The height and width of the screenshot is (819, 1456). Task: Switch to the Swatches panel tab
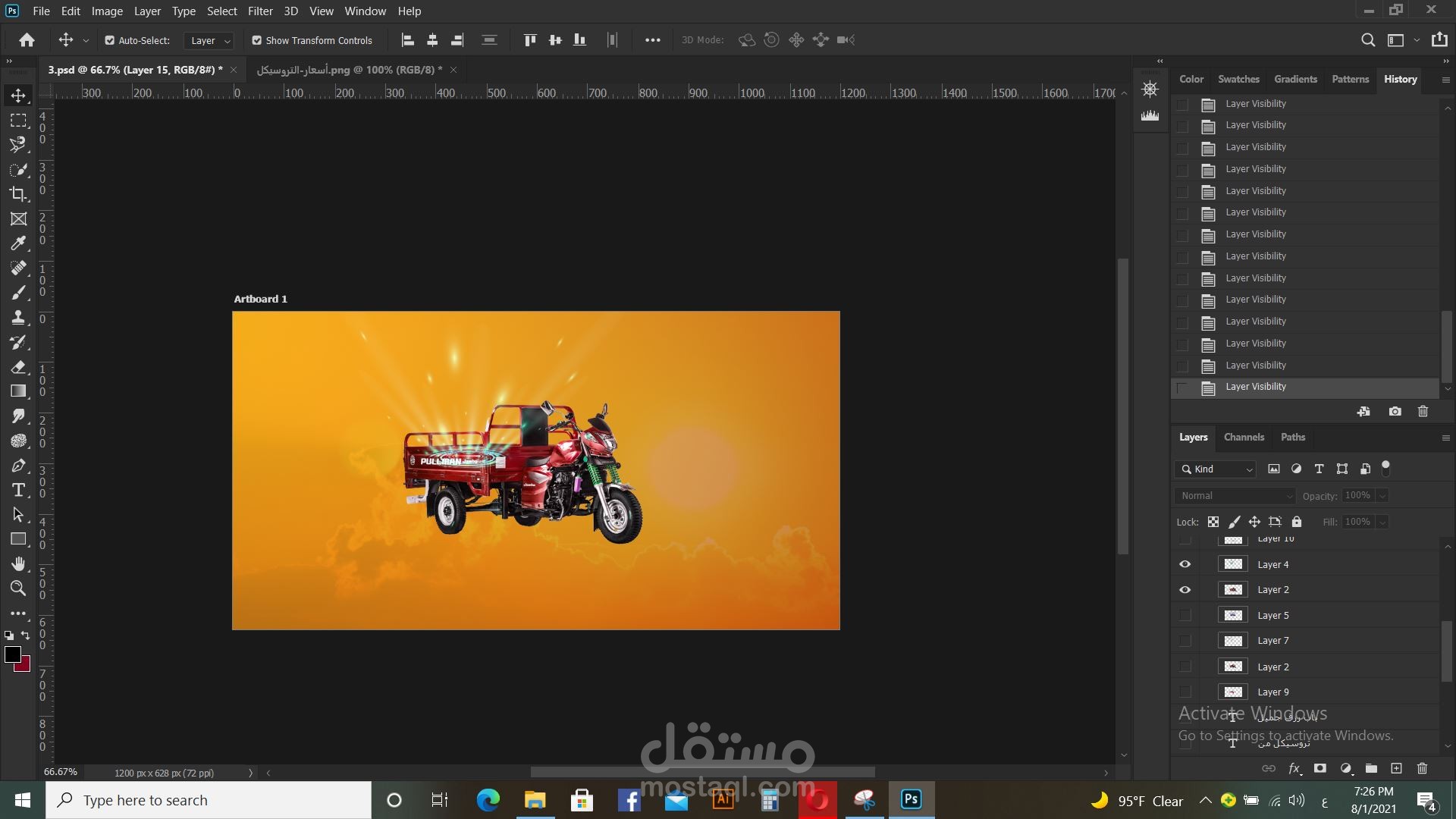tap(1238, 79)
